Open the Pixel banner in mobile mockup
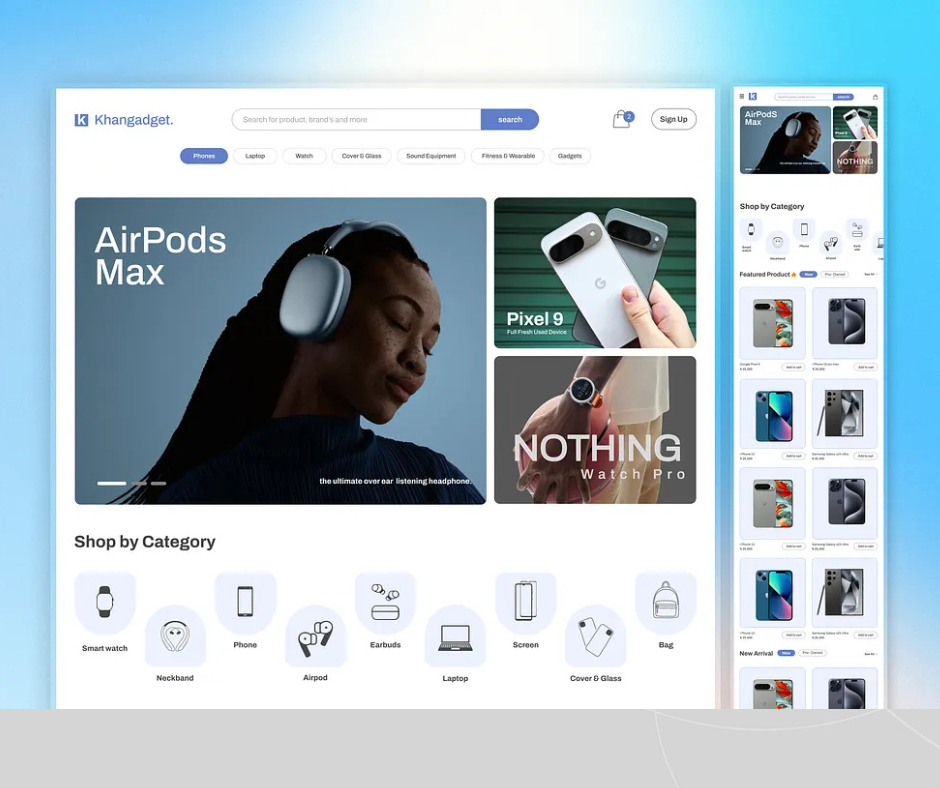Viewport: 940px width, 788px height. [855, 122]
